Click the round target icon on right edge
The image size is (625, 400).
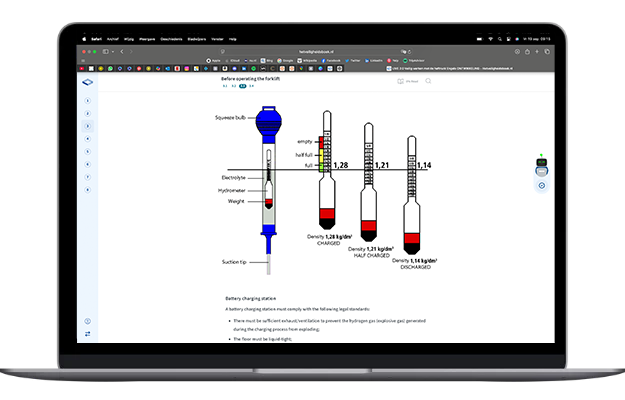(541, 185)
